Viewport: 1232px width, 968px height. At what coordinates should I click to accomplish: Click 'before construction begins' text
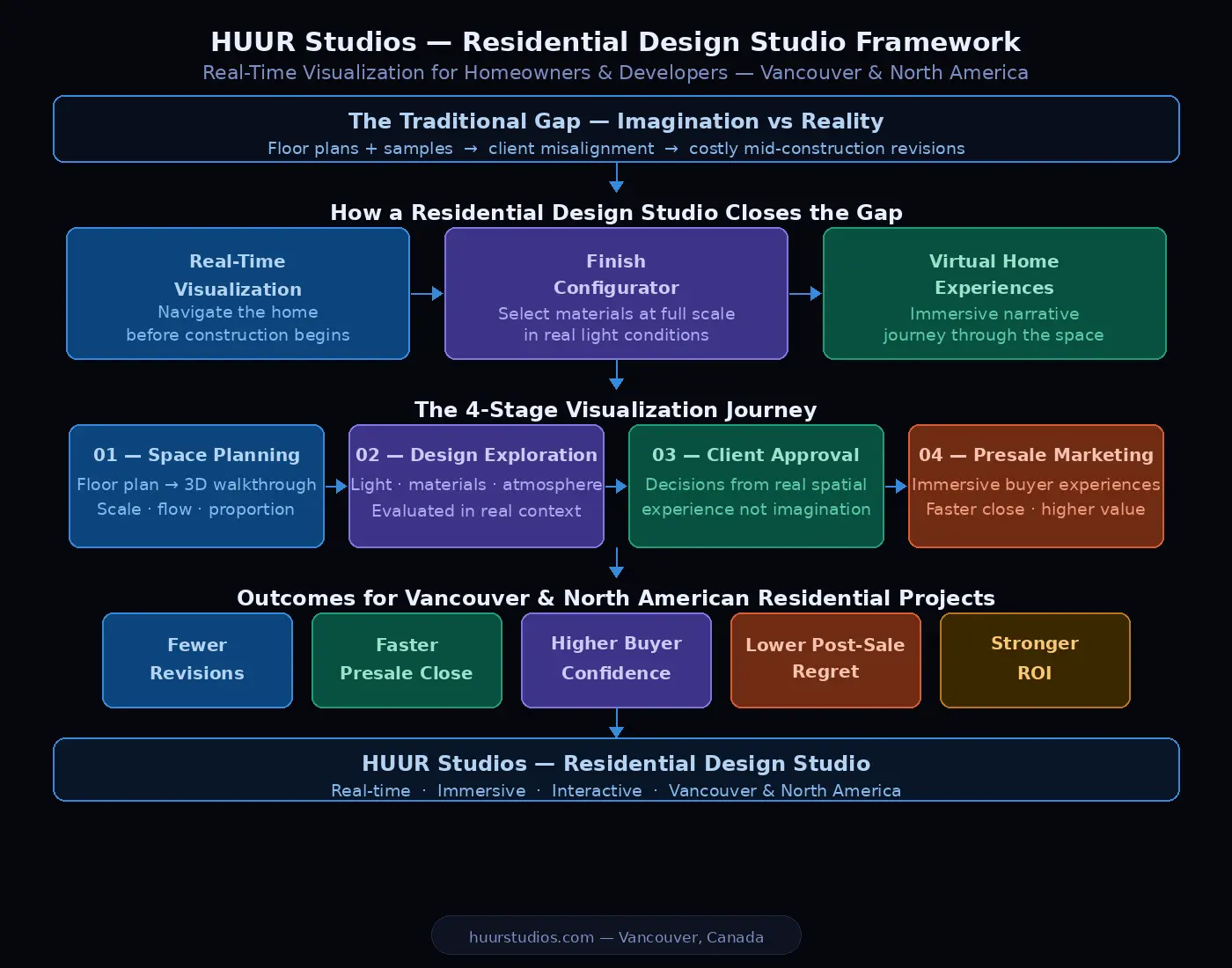click(x=238, y=334)
